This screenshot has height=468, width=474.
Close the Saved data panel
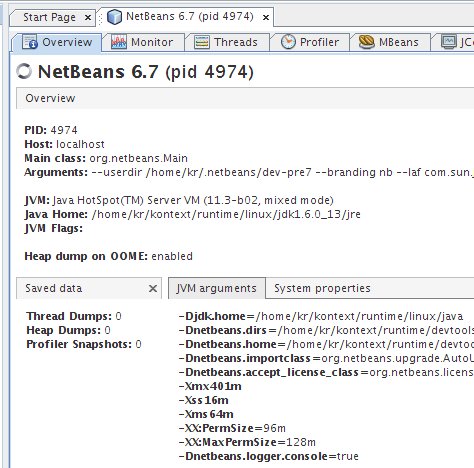[x=153, y=288]
